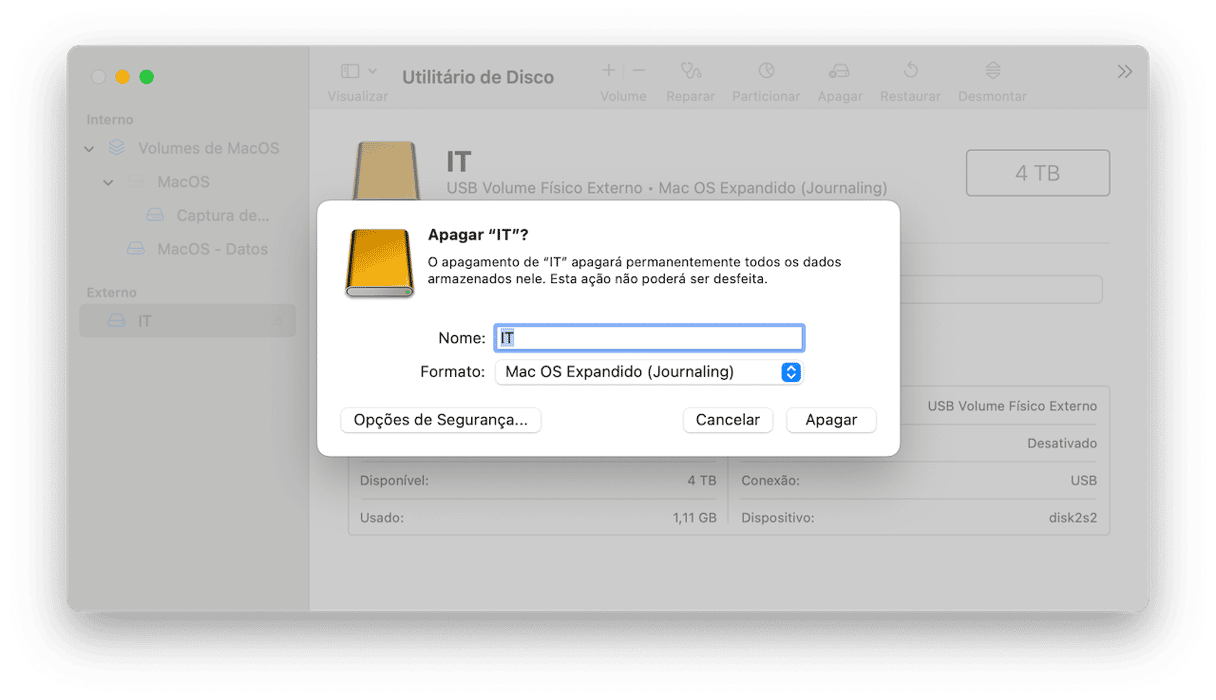Click the Opções de Segurança button
Screen dimensions: 1216x700
pyautogui.click(x=441, y=420)
